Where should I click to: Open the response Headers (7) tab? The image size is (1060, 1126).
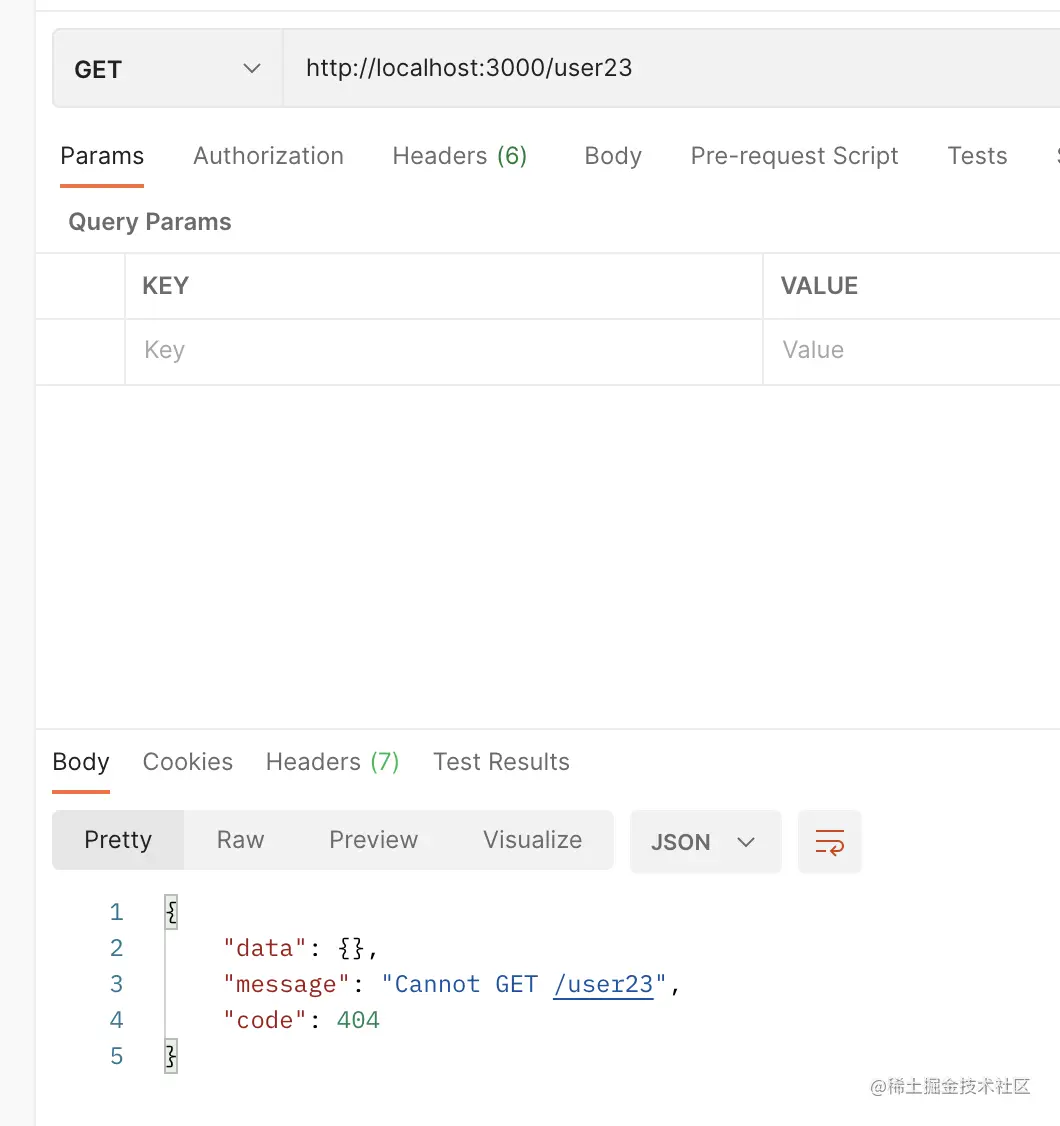click(332, 762)
